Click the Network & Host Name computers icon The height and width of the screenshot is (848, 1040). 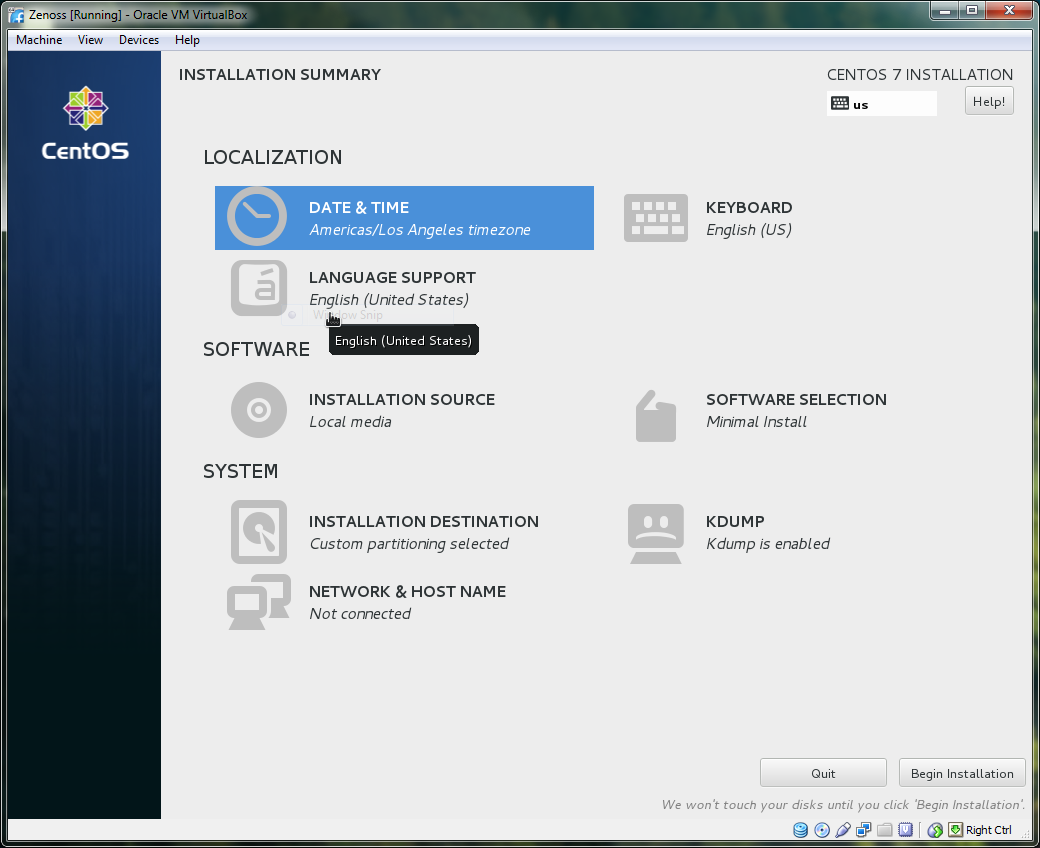pyautogui.click(x=258, y=602)
